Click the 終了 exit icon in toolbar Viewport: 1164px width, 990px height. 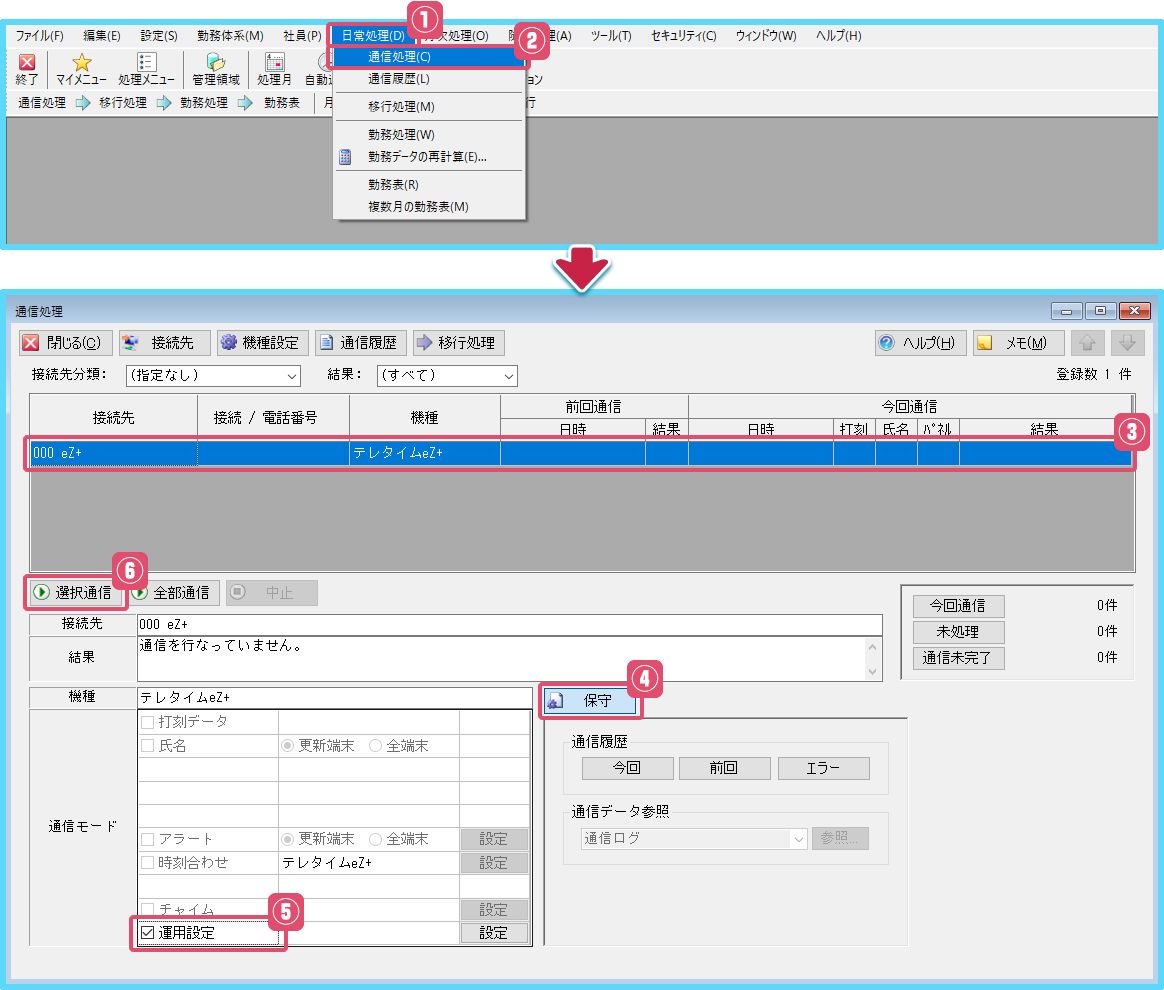pyautogui.click(x=27, y=69)
